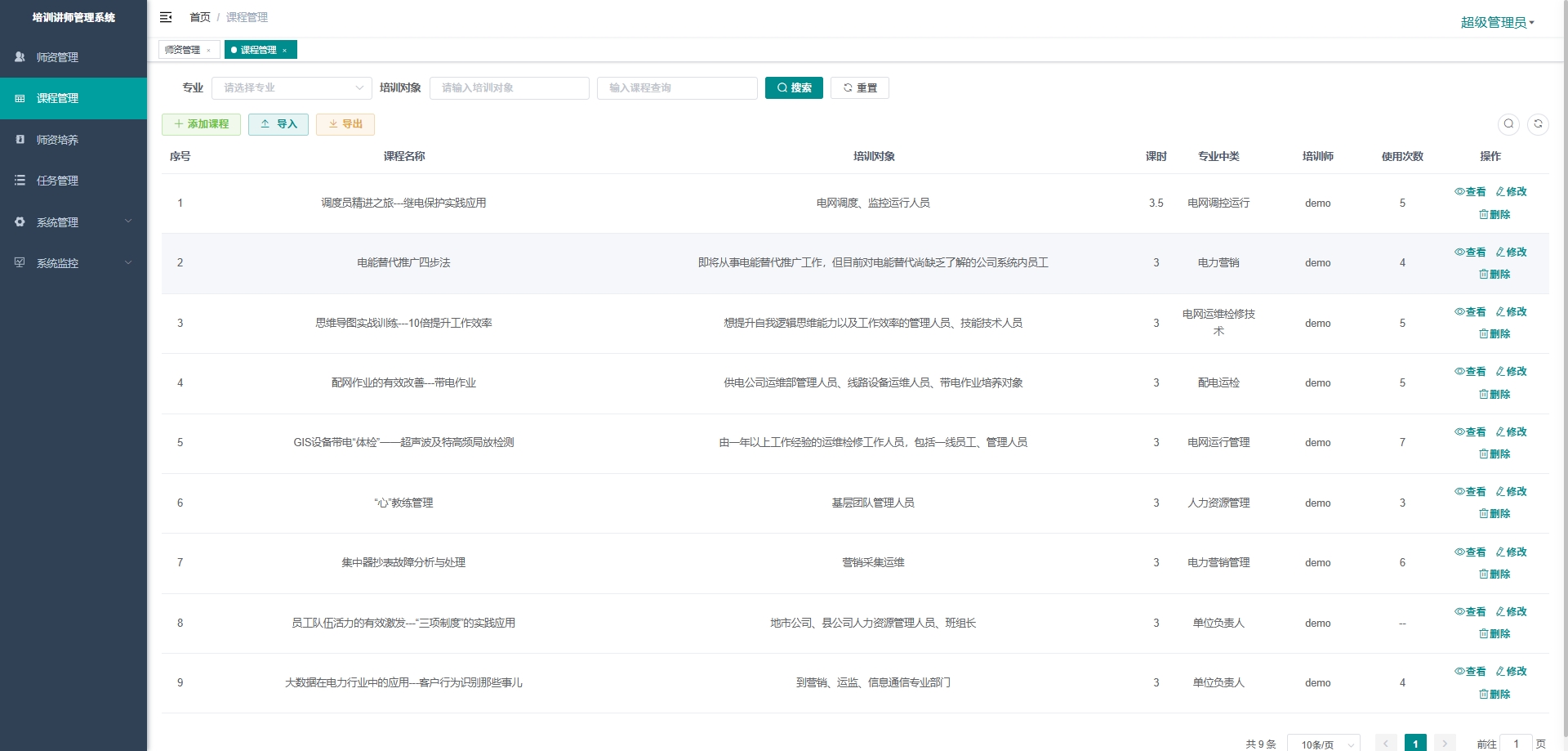Viewport: 1568px width, 751px height.
Task: Edit course 调度员精进之旅
Action: point(1511,192)
